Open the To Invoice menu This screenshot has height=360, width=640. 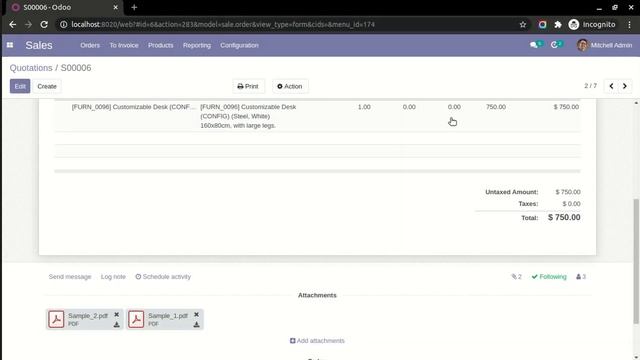(124, 45)
